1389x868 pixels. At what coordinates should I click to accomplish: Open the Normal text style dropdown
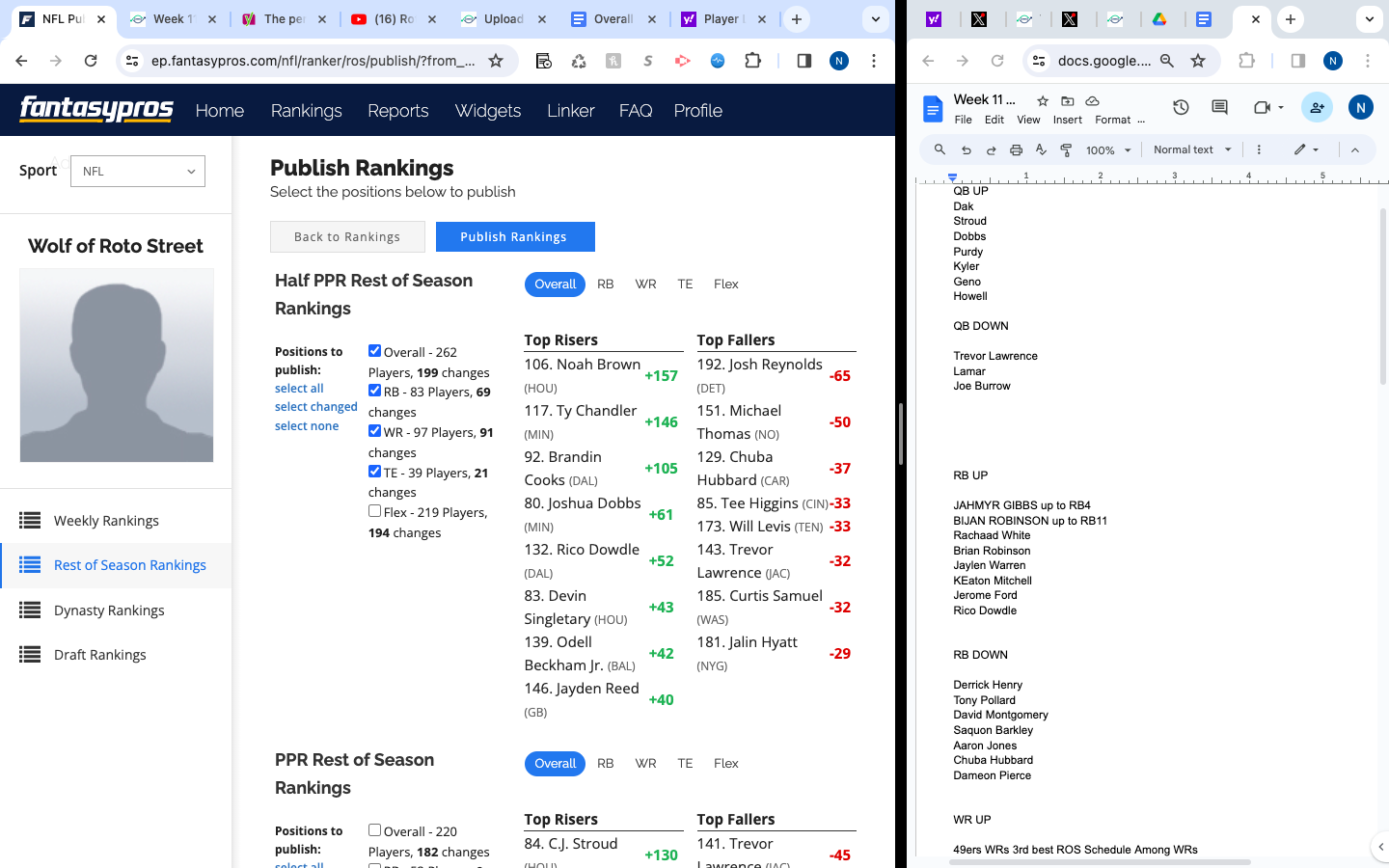point(1192,149)
